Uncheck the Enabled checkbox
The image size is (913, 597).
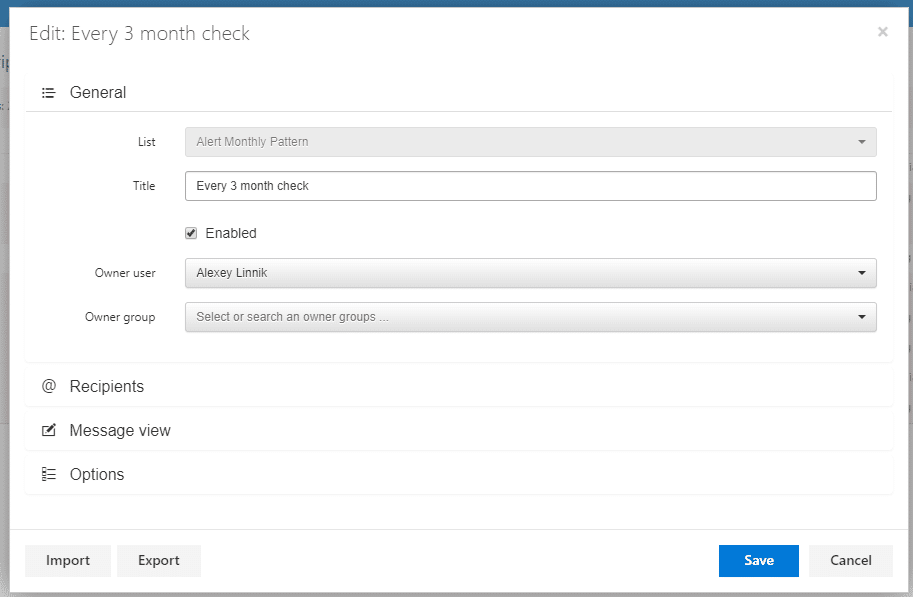coord(191,233)
